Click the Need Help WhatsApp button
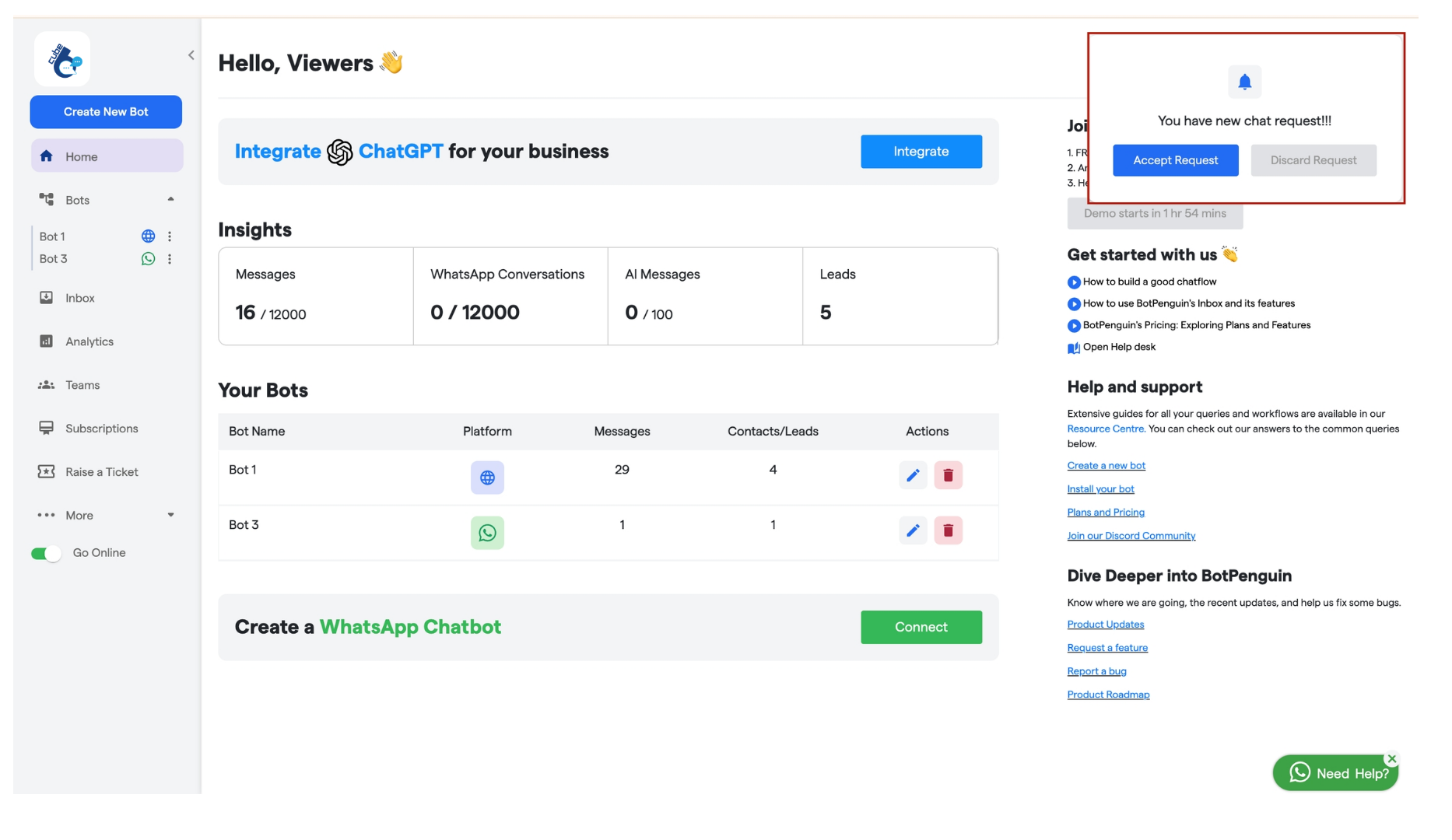This screenshot has height=840, width=1452. (x=1335, y=773)
